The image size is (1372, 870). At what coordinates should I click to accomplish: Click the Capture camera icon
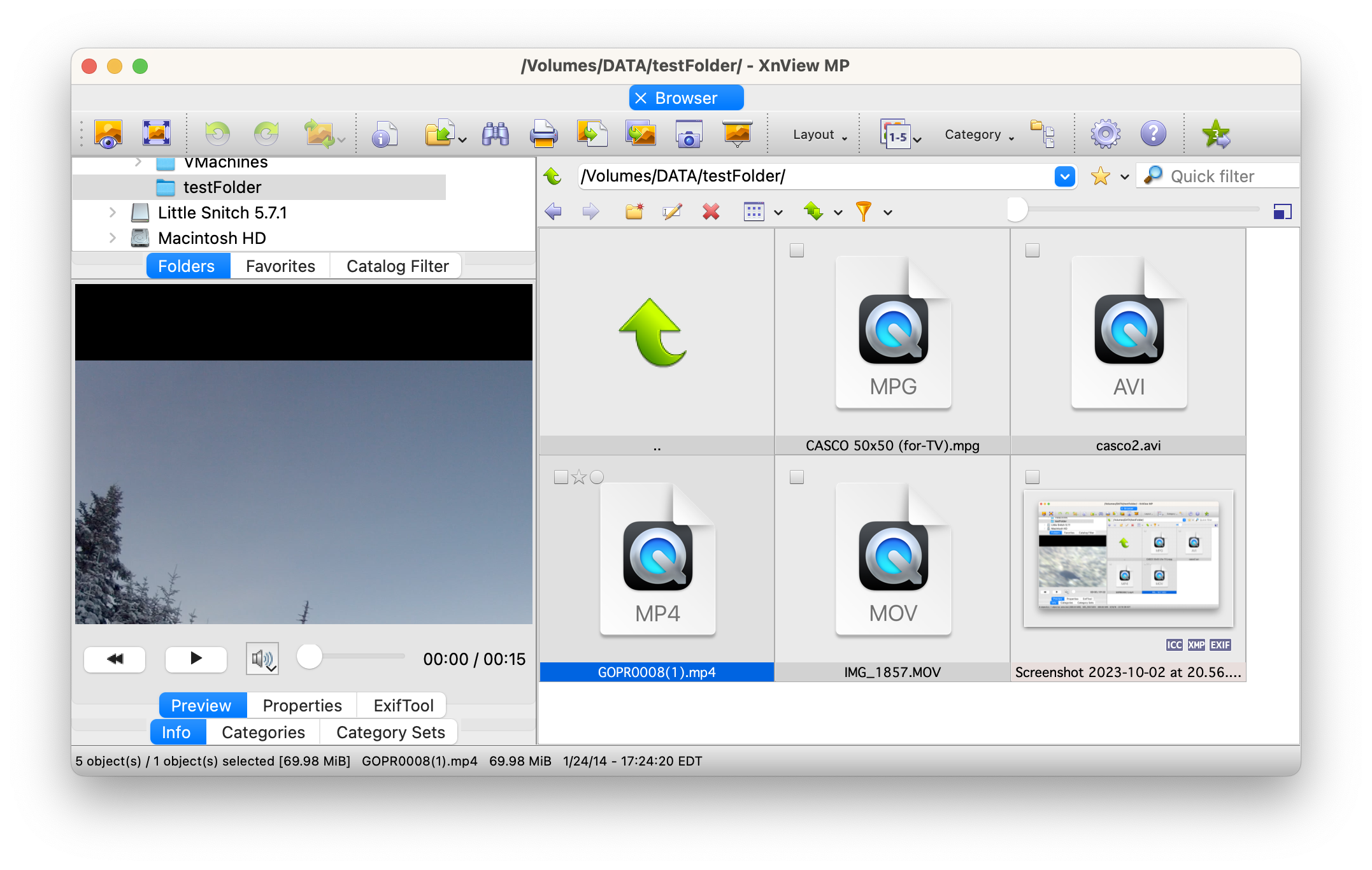point(689,134)
